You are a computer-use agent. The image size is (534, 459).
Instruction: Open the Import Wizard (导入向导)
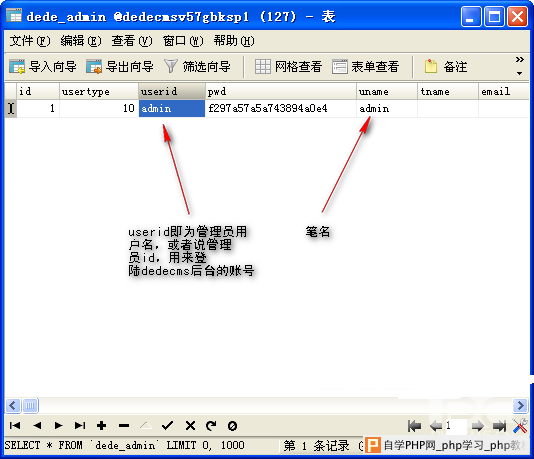click(43, 66)
